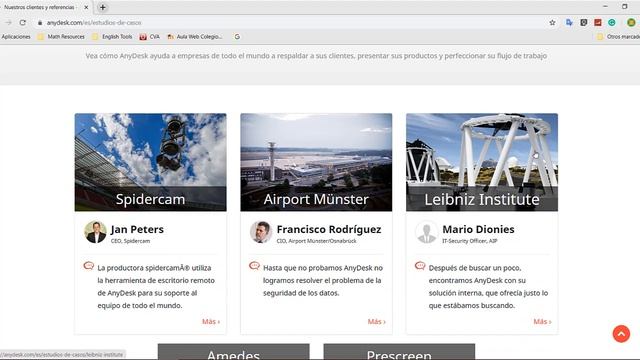Restore the browser window size
The width and height of the screenshot is (640, 360).
[x=624, y=7]
